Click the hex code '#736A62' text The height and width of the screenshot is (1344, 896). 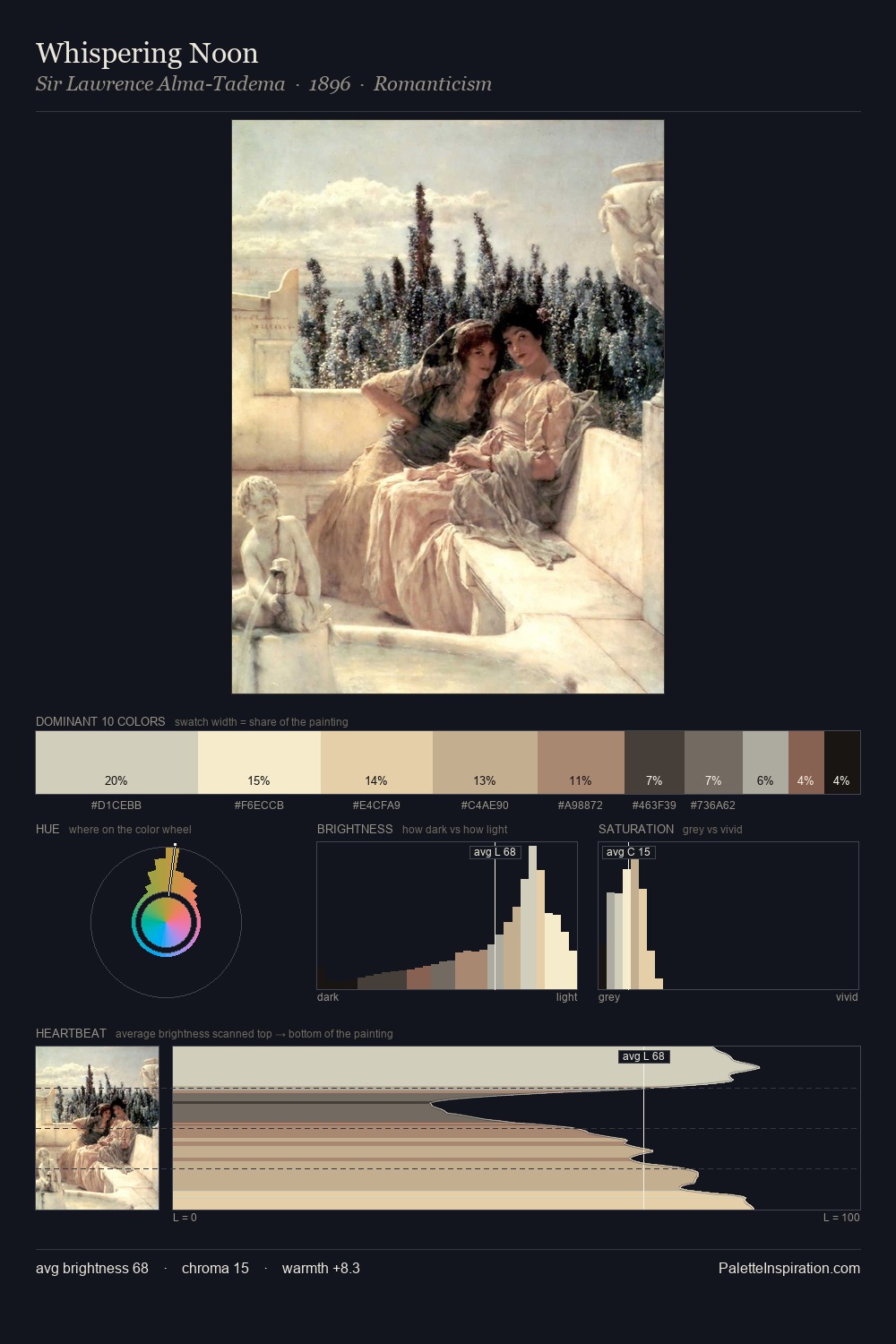coord(713,805)
